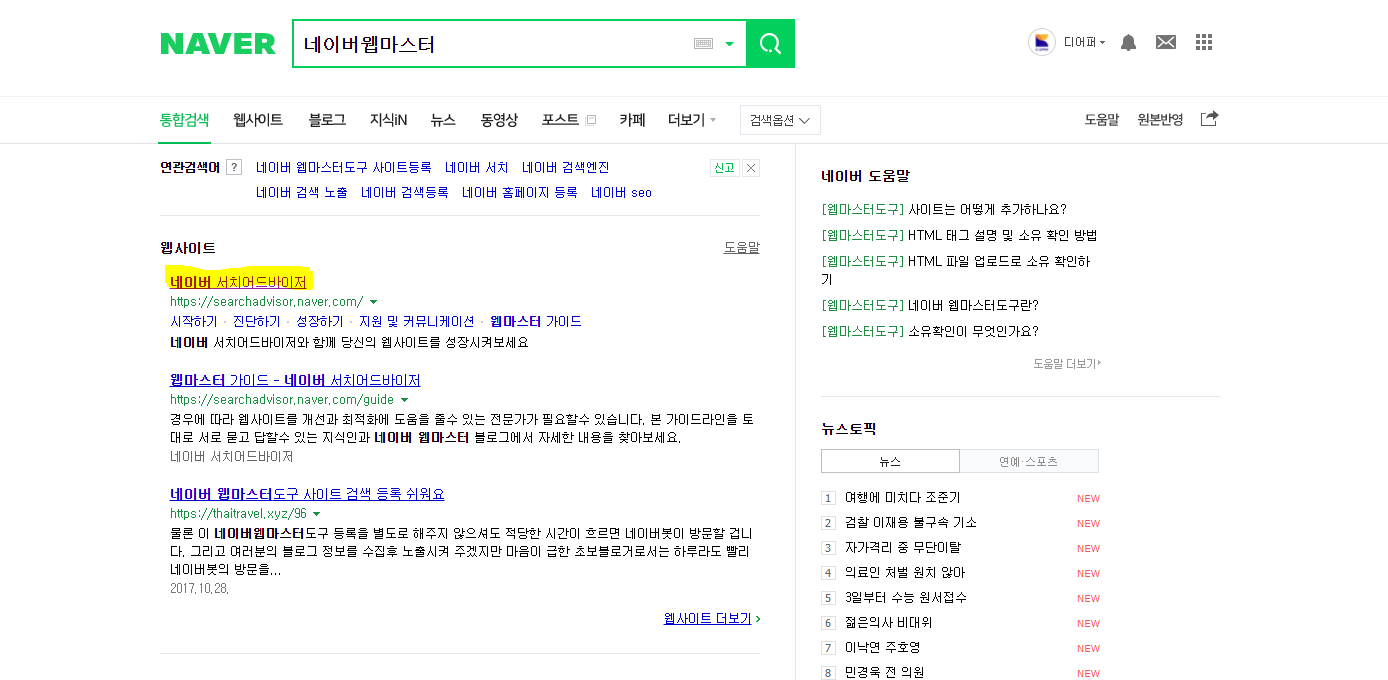Screen dimensions: 1388x680
Task: Open result 네이버 웹마스터도구 사이트 검색 등록 쉬워요
Action: (307, 495)
